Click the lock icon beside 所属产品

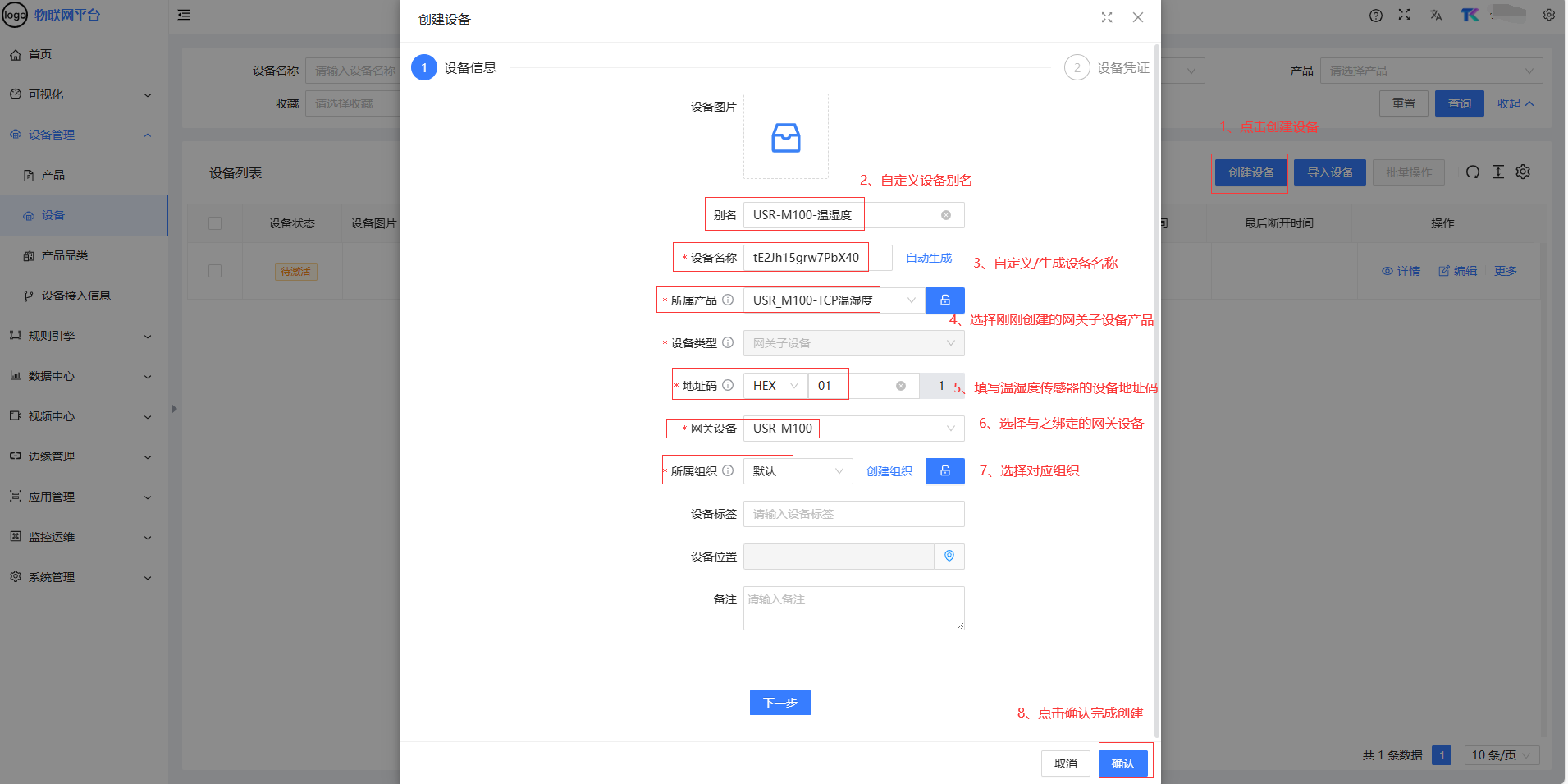944,300
